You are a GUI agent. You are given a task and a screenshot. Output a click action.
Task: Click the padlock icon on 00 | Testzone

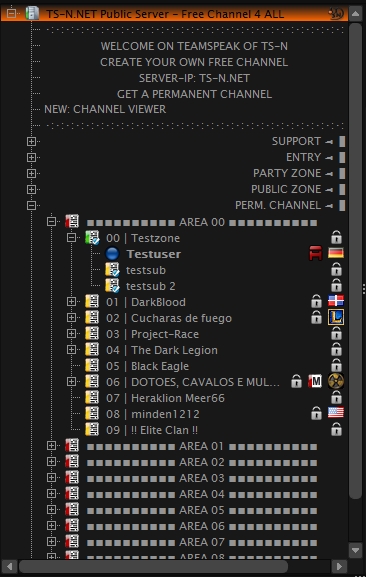click(336, 237)
